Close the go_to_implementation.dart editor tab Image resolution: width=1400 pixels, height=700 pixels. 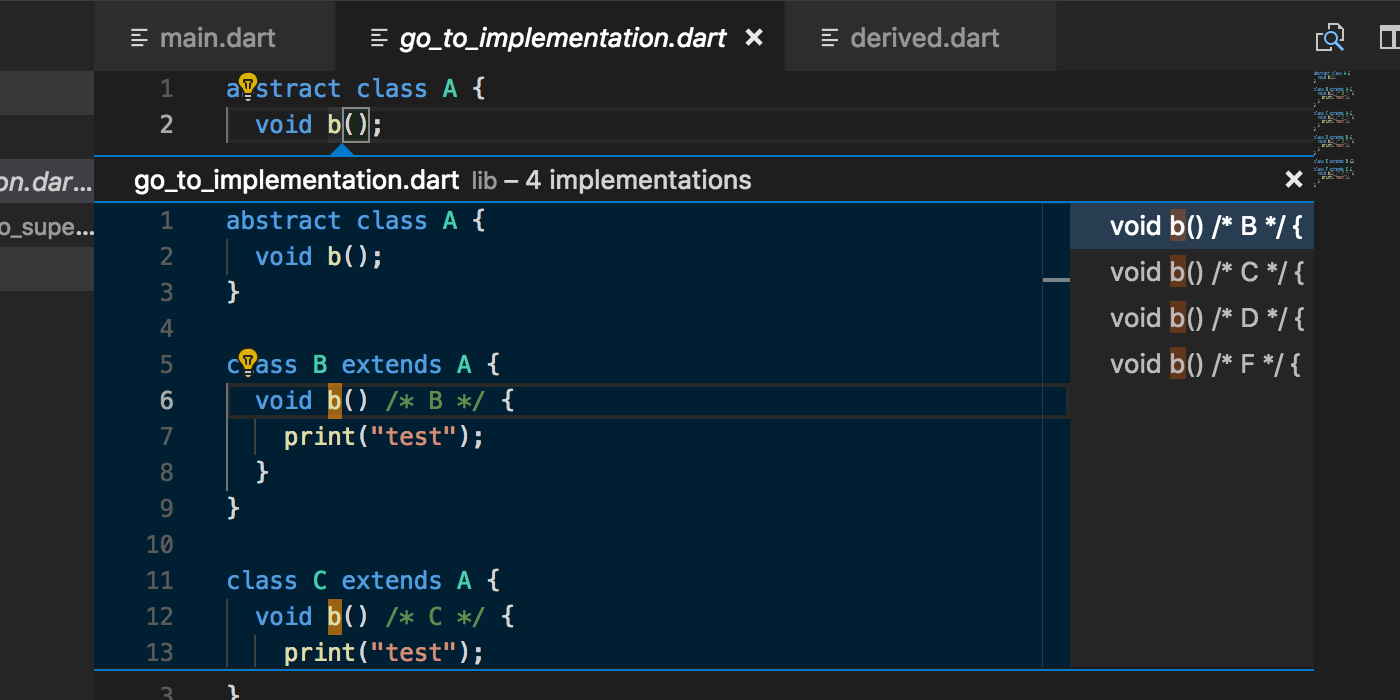[x=755, y=38]
